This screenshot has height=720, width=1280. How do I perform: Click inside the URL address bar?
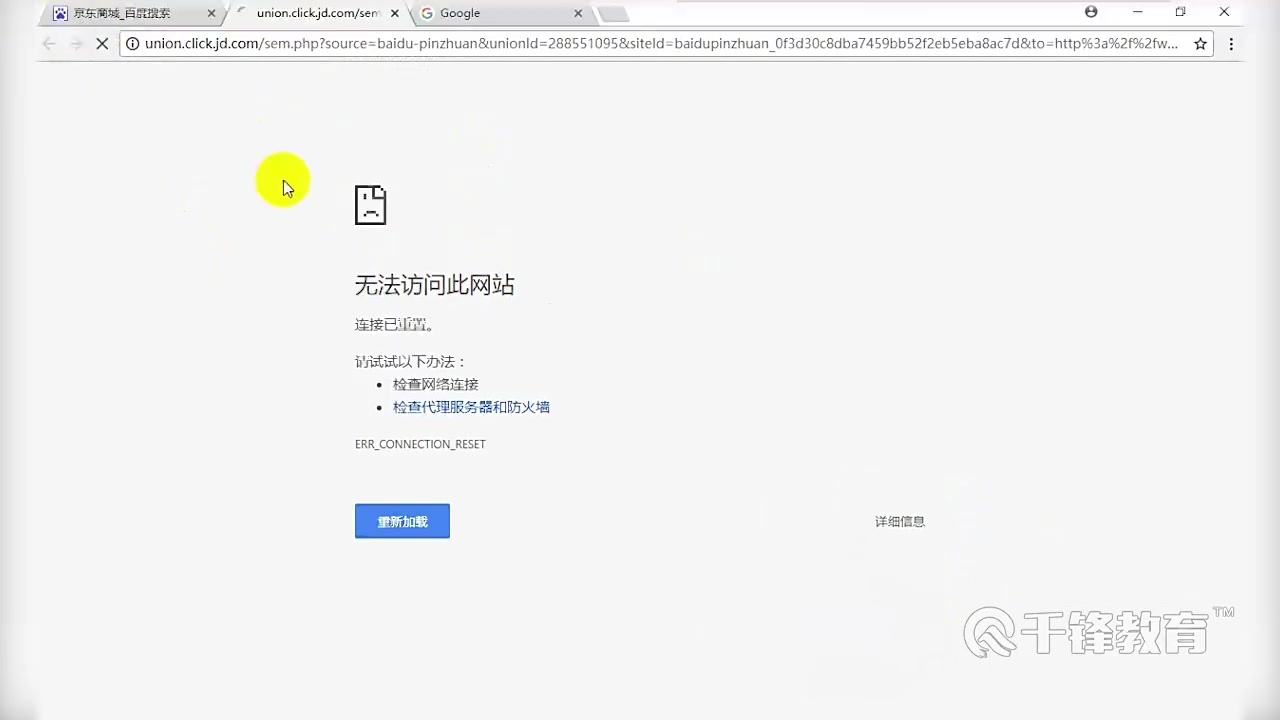pos(650,44)
